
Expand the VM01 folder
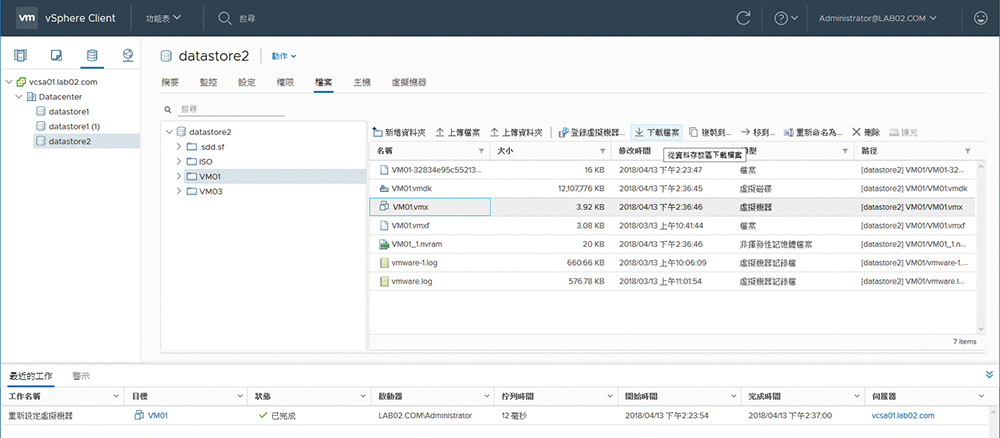tap(179, 176)
